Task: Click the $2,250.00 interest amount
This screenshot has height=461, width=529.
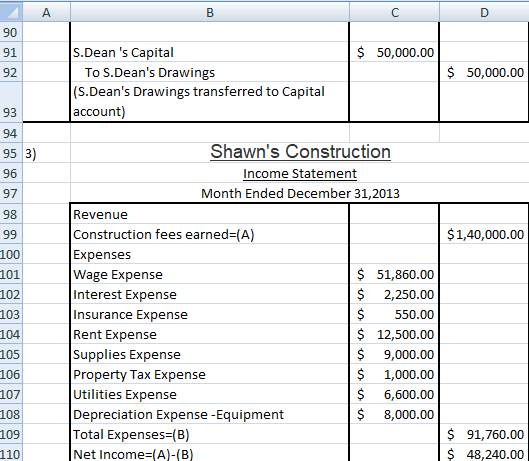Action: pos(394,294)
